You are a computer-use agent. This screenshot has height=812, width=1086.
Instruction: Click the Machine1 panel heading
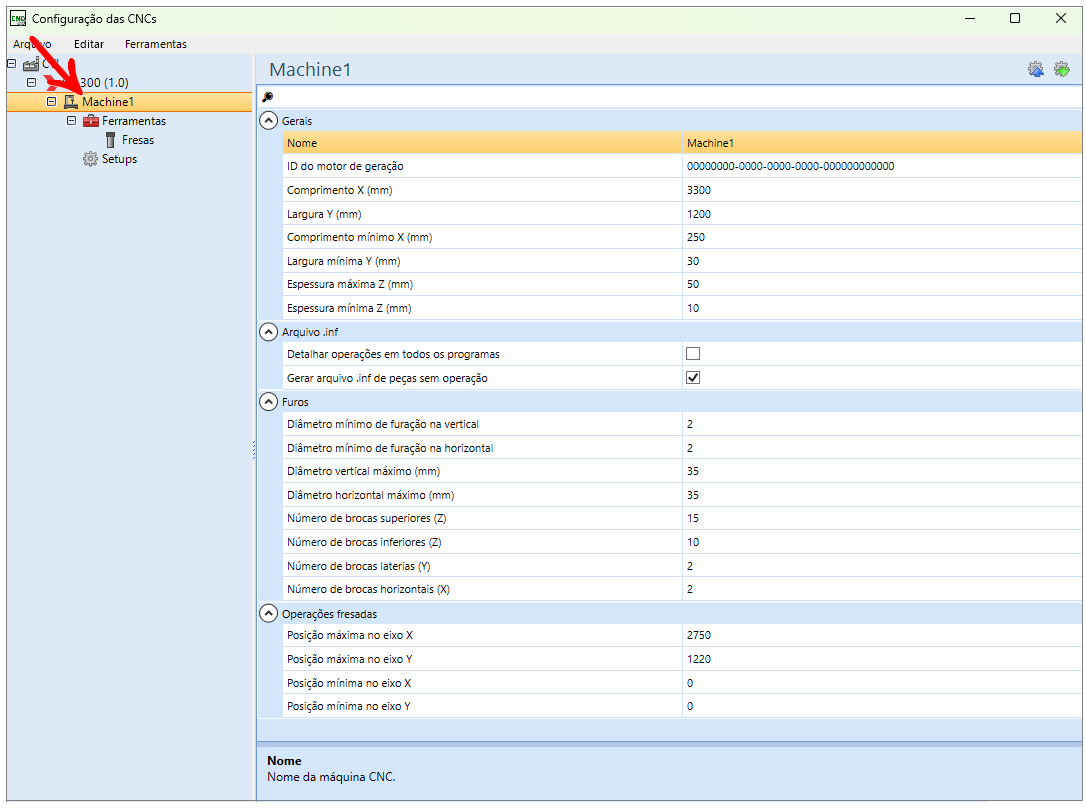pos(310,70)
